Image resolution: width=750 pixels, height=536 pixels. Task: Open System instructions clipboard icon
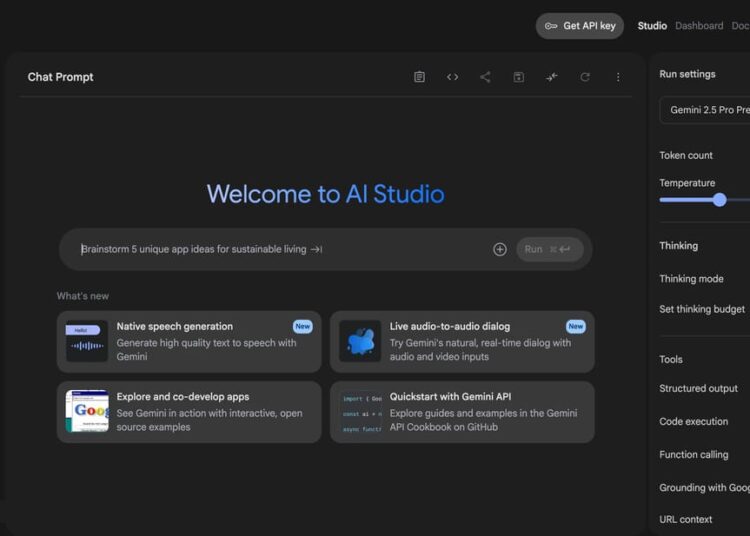point(420,77)
